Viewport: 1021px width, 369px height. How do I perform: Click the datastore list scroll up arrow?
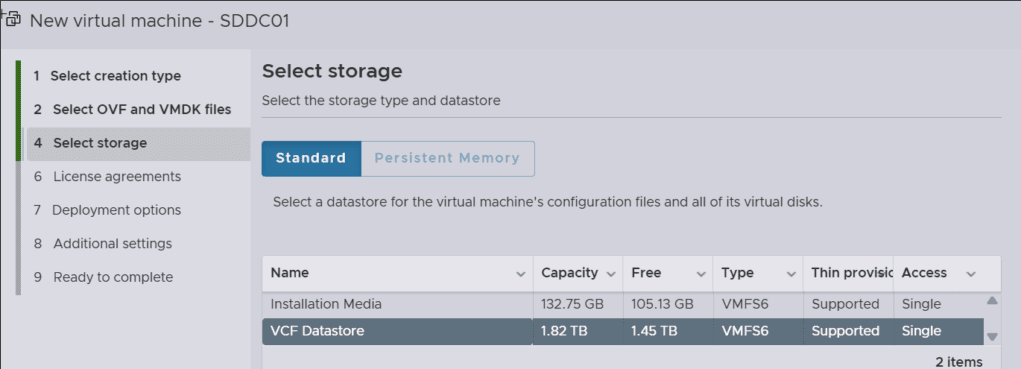point(992,301)
